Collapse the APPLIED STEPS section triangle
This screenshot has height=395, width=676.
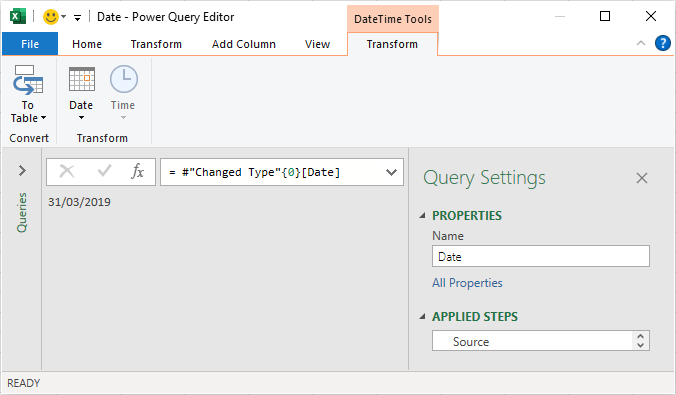(422, 317)
